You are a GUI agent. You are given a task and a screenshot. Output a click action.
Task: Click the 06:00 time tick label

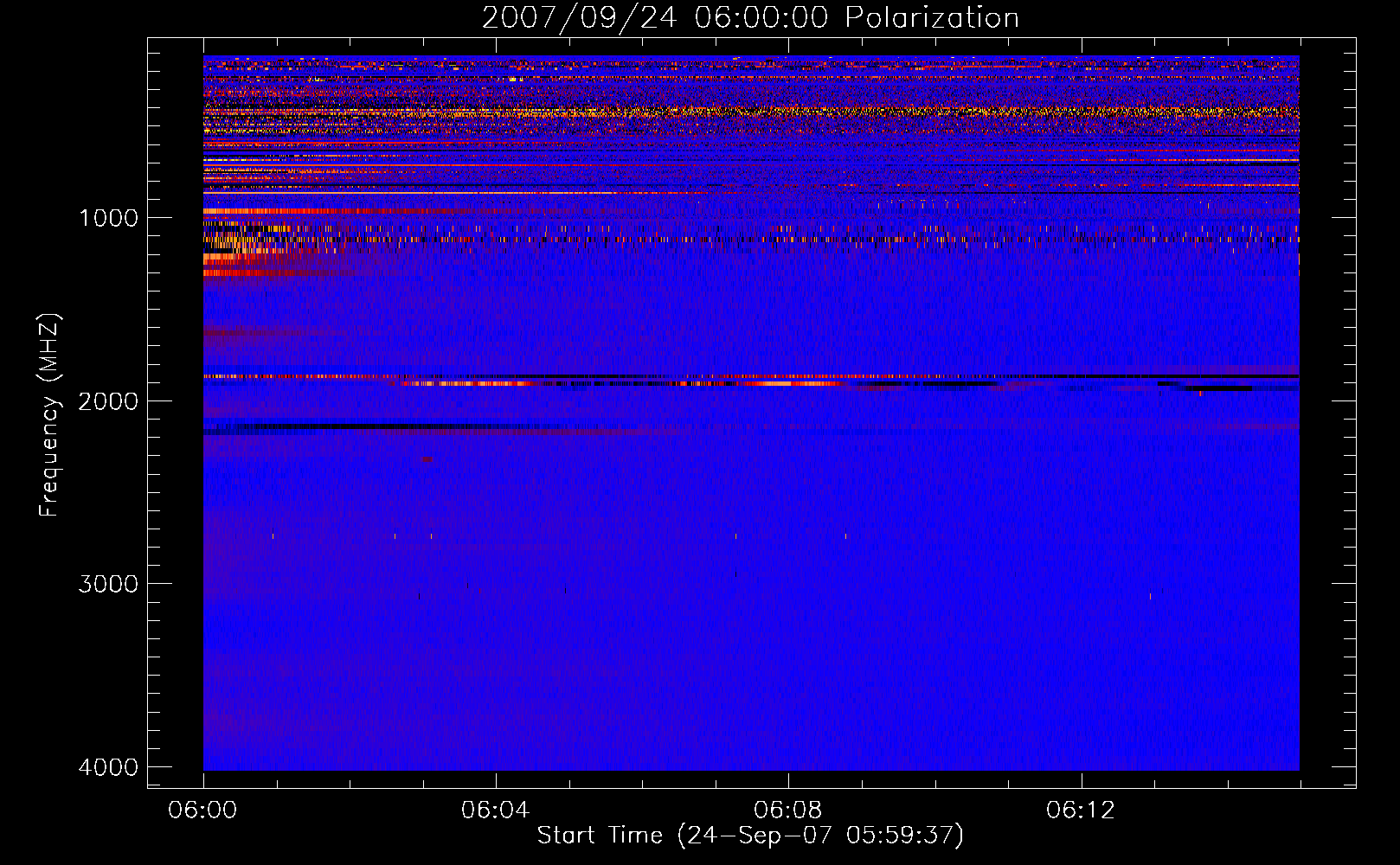click(202, 811)
